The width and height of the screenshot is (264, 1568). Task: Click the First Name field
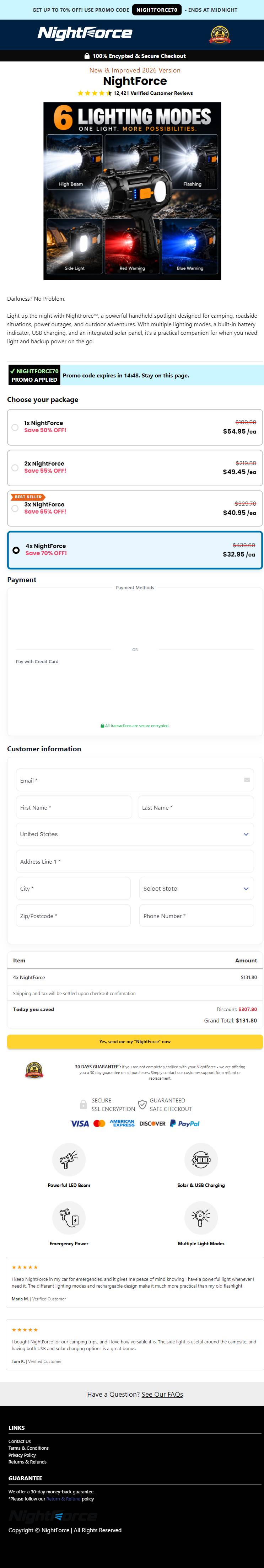[74, 807]
